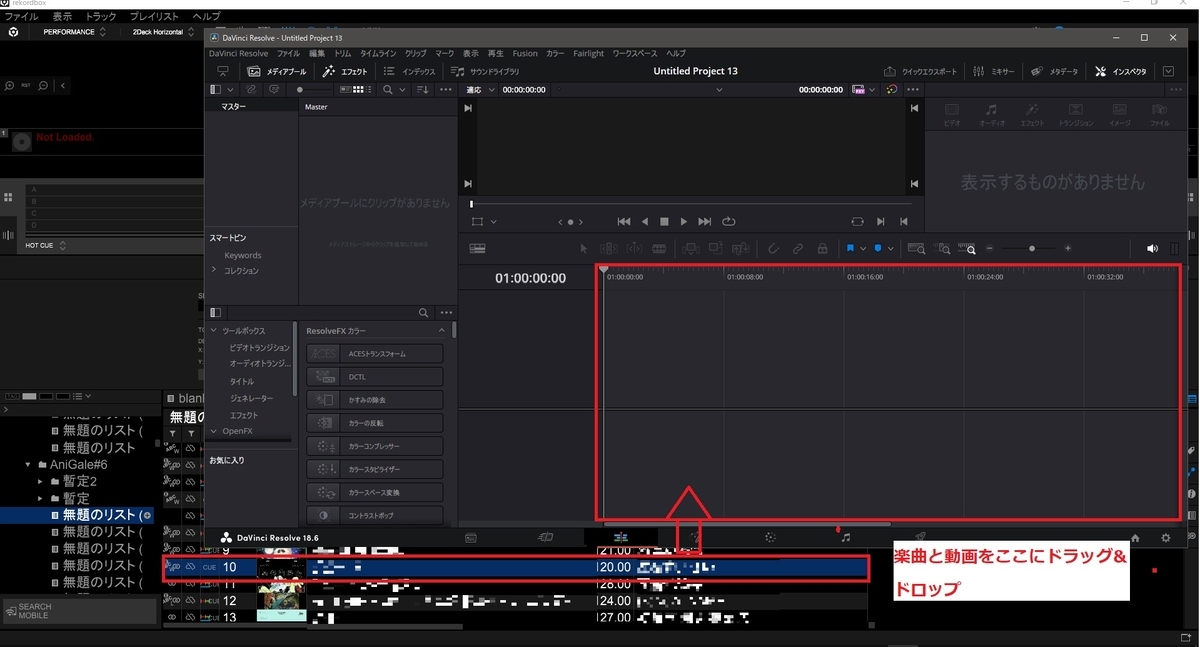The image size is (1200, 647).
Task: Open the DaVinci Resolve 編集 menu
Action: pyautogui.click(x=317, y=53)
